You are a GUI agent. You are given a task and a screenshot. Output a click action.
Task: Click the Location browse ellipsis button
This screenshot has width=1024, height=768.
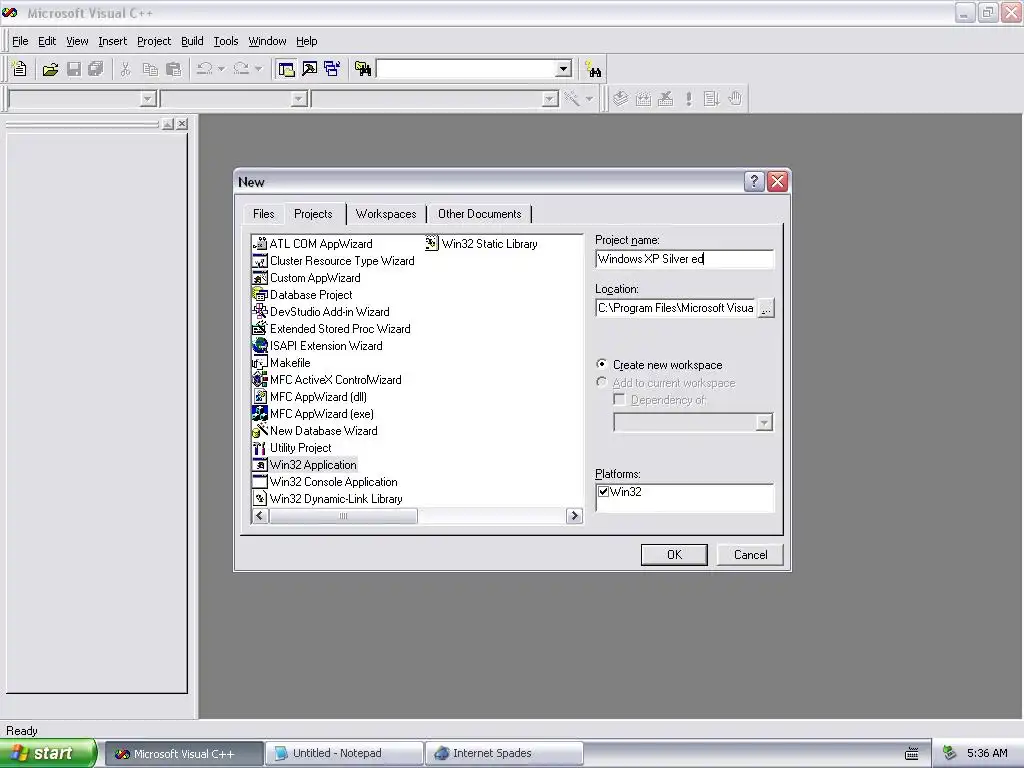tap(766, 308)
